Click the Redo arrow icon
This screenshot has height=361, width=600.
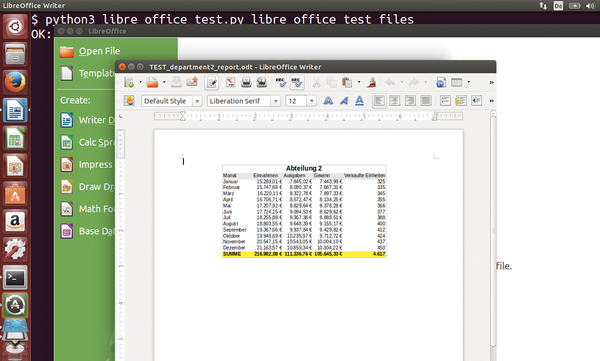[x=414, y=82]
